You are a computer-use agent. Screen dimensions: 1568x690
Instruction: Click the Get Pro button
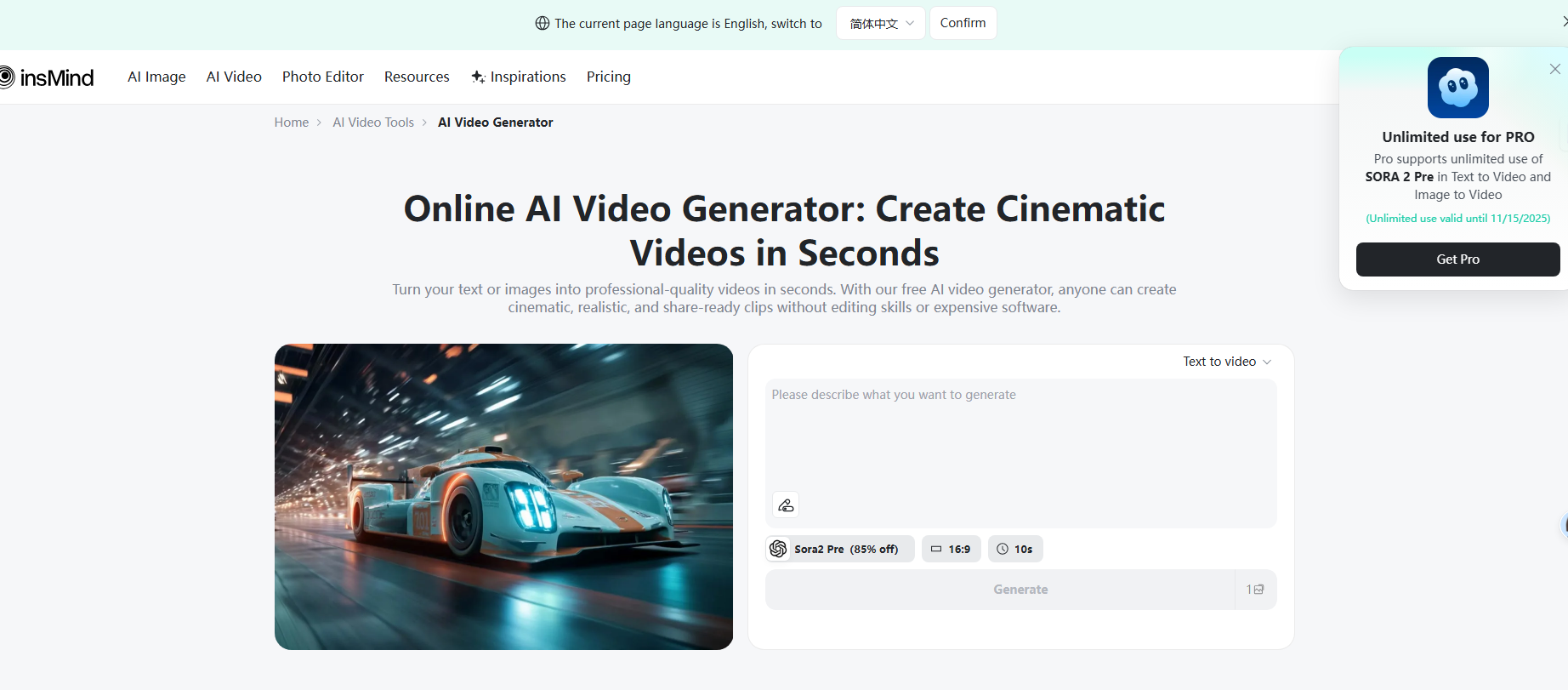pyautogui.click(x=1457, y=259)
